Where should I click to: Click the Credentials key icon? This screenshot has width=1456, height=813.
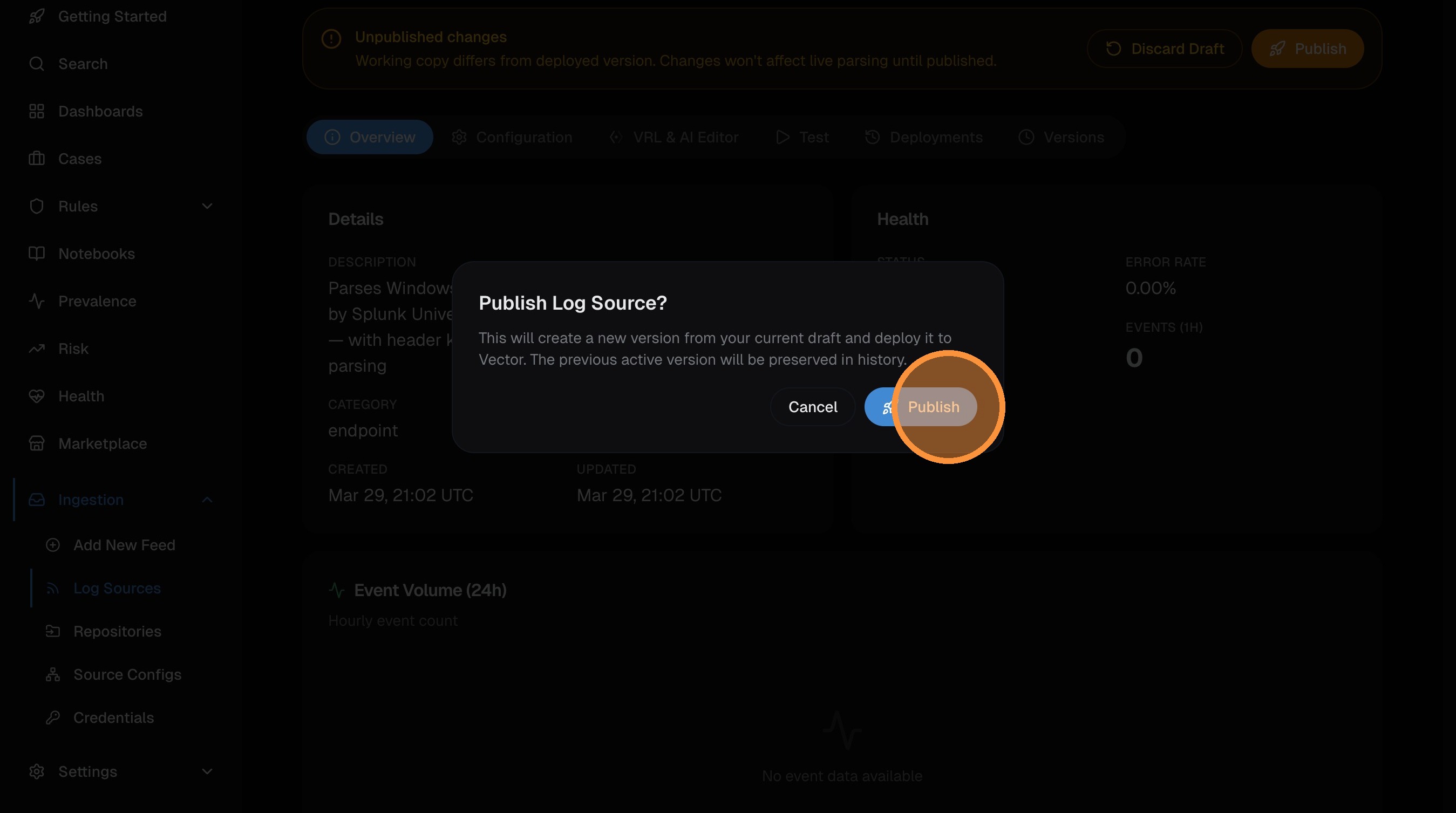[52, 718]
